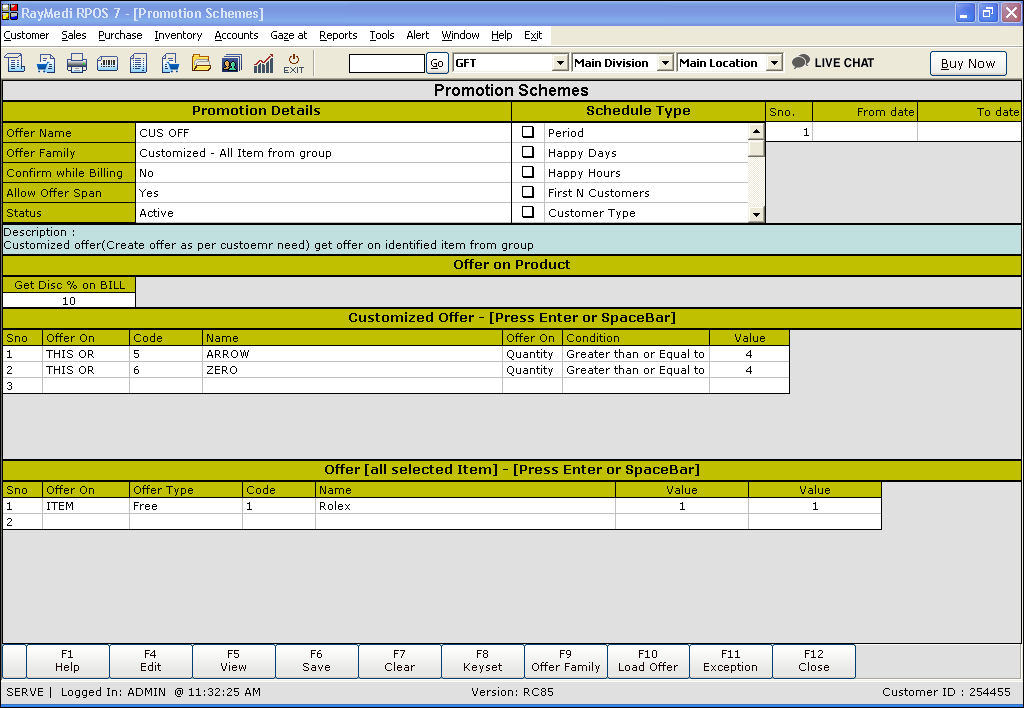The height and width of the screenshot is (708, 1024).
Task: Check the First N Customers checkbox
Action: click(528, 192)
